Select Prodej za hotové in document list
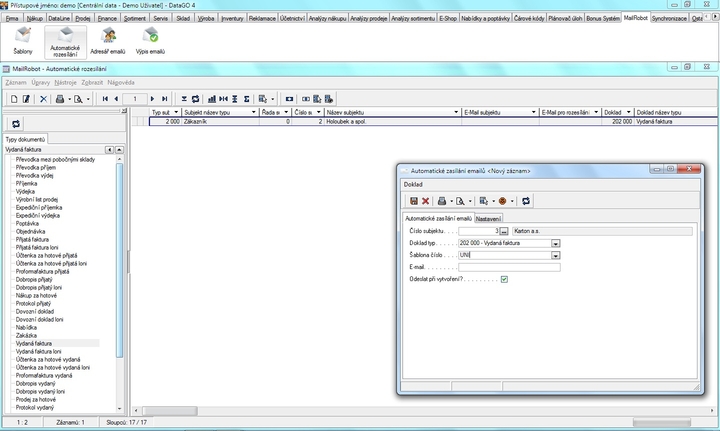Viewport: 720px width, 431px height. pos(36,399)
